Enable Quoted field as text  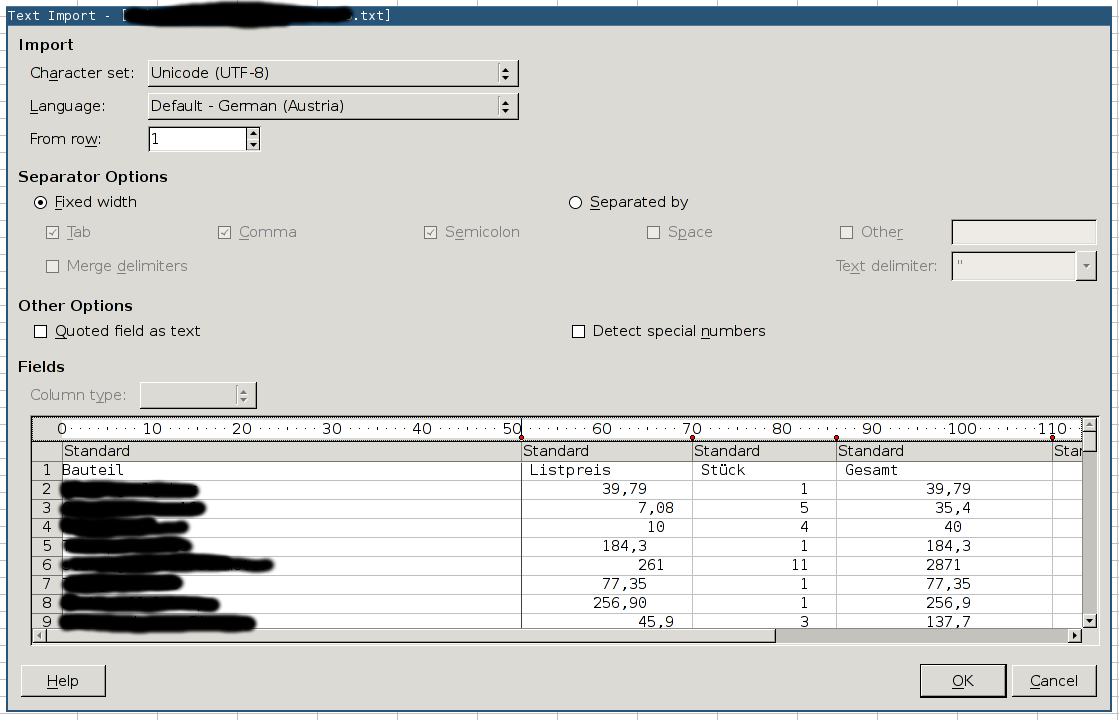41,331
